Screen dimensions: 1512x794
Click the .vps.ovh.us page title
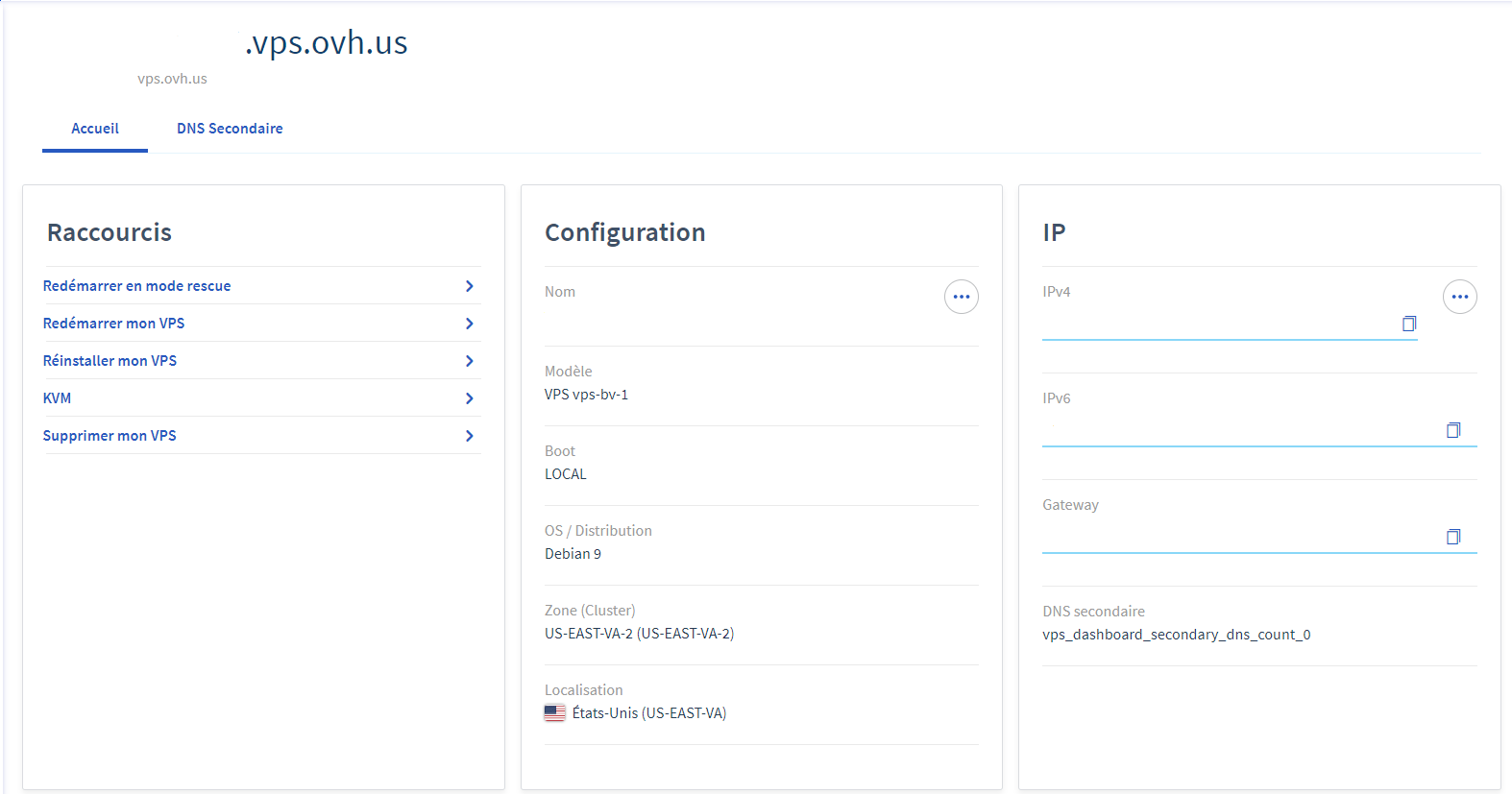(x=327, y=42)
